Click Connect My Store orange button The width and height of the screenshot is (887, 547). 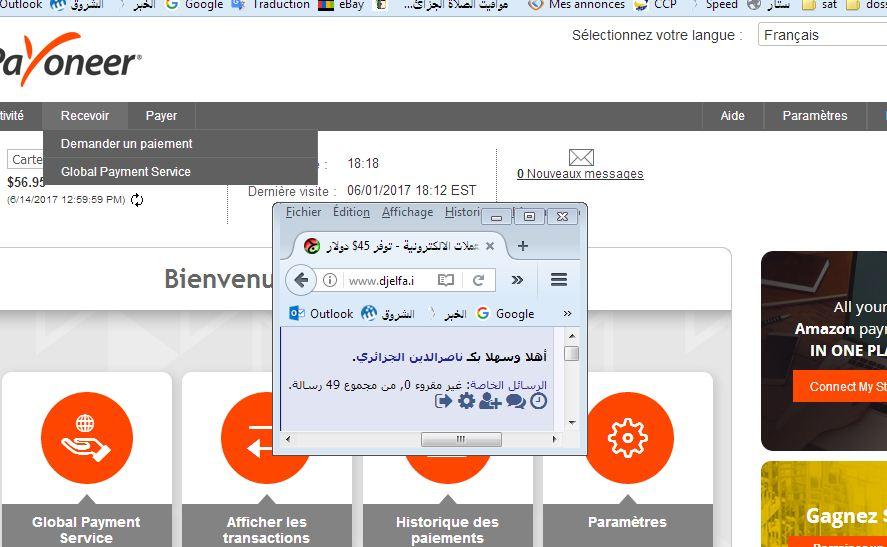[x=840, y=386]
